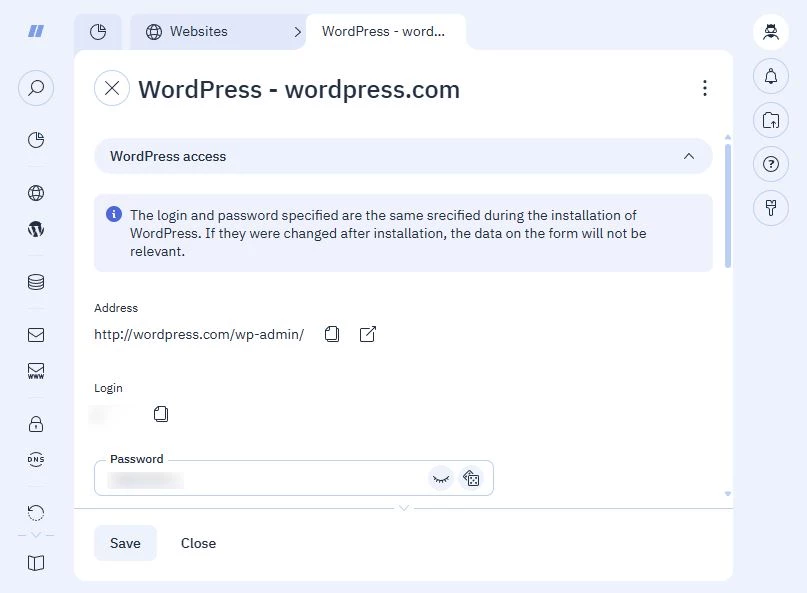Screen dimensions: 807x593
Task: Open the brush tool icon on right
Action: click(771, 208)
